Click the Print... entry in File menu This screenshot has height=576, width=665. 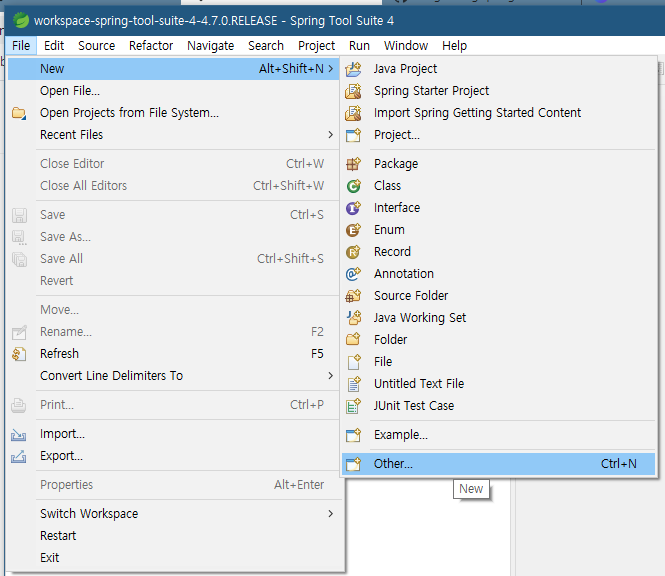pos(173,405)
